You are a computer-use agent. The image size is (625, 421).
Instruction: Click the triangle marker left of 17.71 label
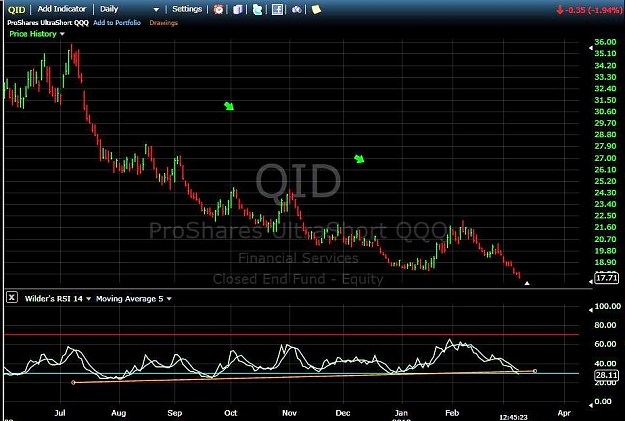click(x=591, y=281)
